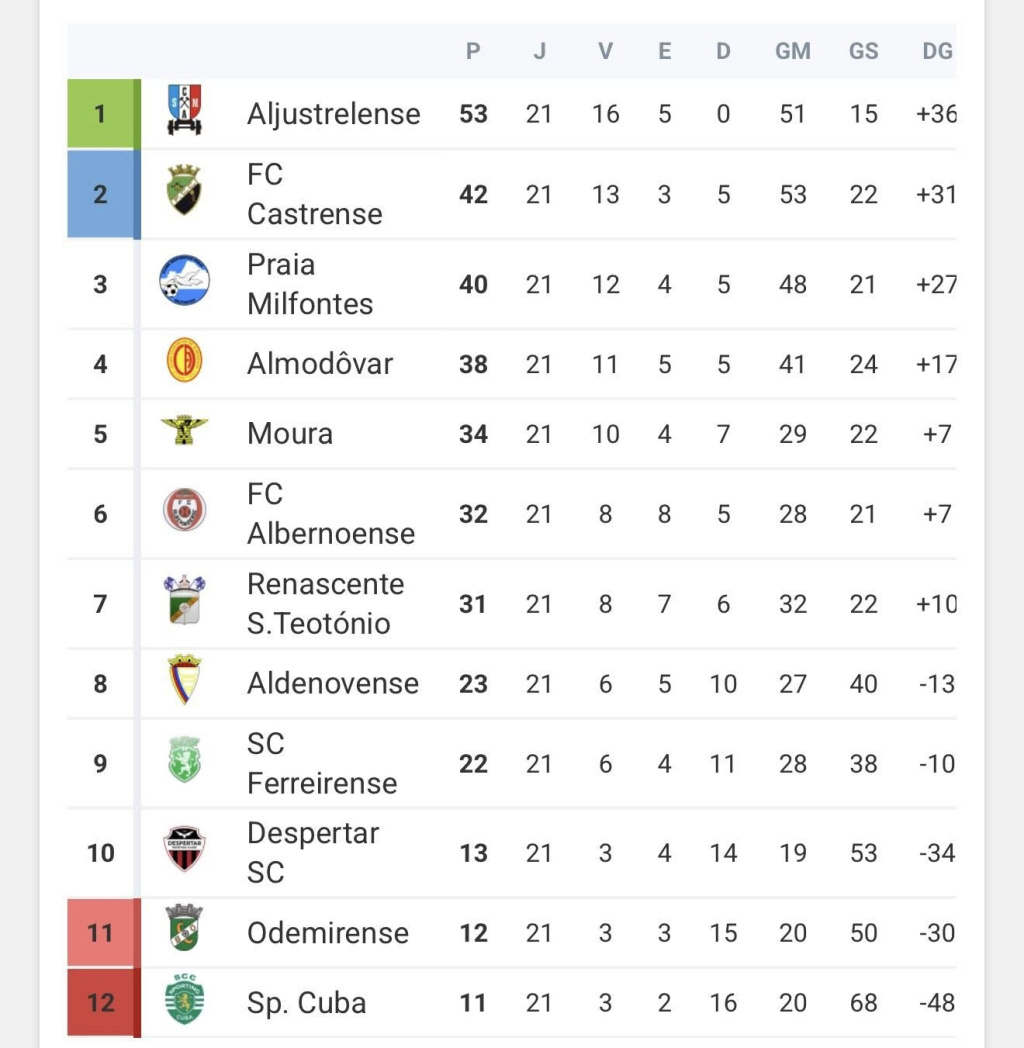The width and height of the screenshot is (1024, 1048).
Task: Sort by GM goals scored header
Action: pos(792,51)
